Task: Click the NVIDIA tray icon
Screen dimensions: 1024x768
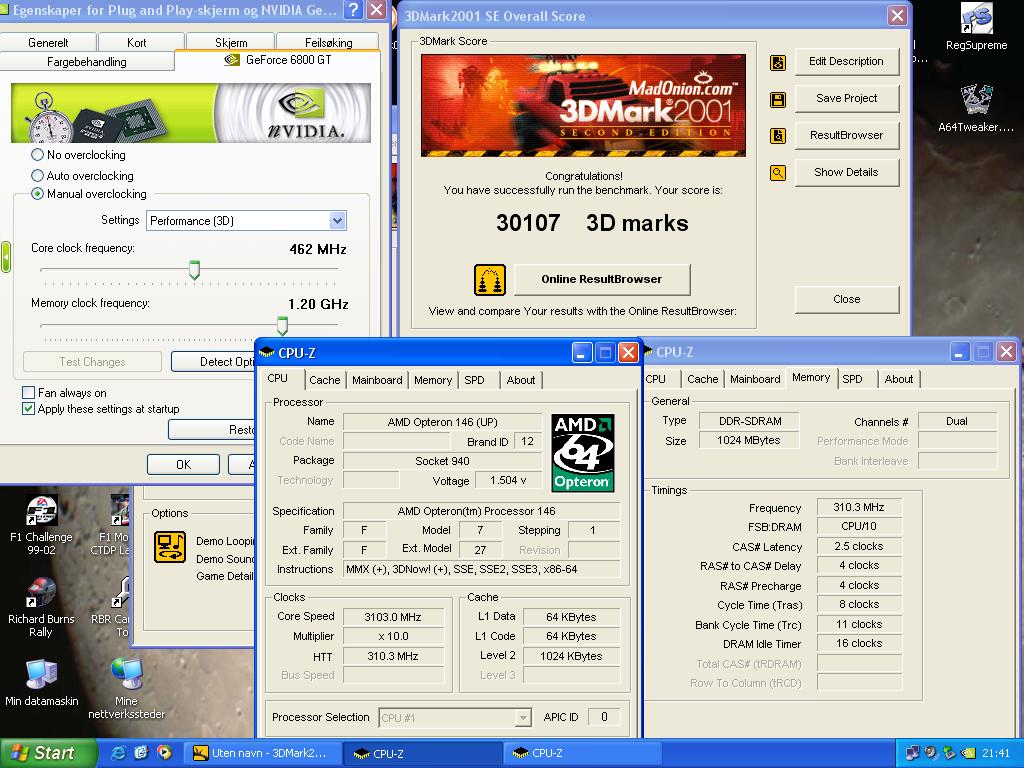Action: [968, 753]
